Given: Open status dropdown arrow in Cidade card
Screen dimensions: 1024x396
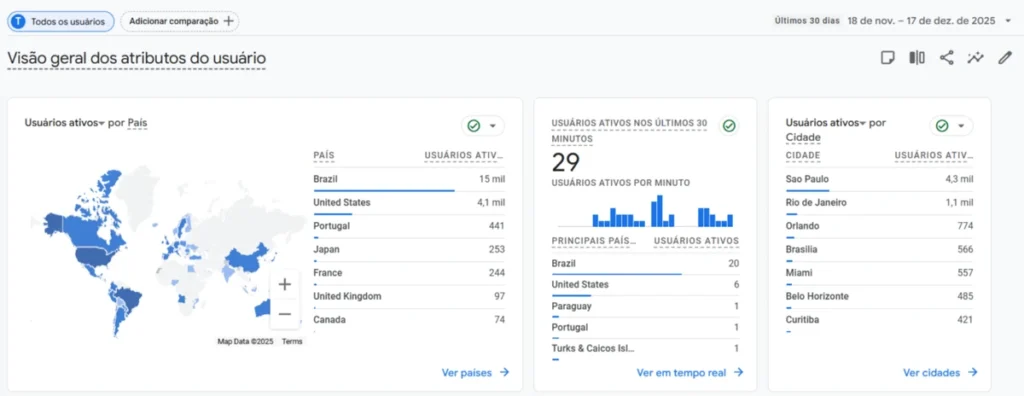Looking at the screenshot, I should (961, 125).
